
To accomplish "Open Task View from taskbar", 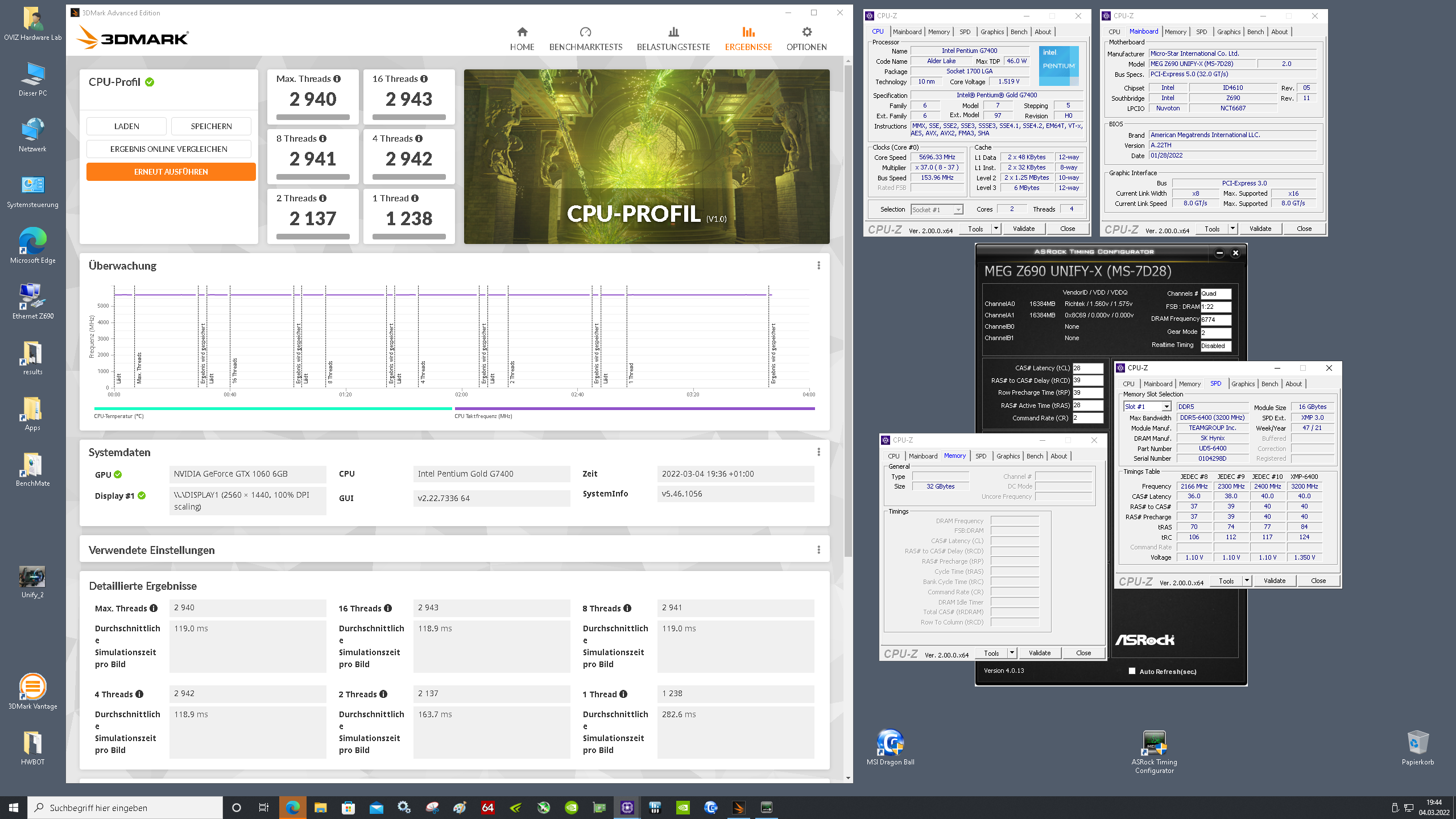I will click(264, 808).
